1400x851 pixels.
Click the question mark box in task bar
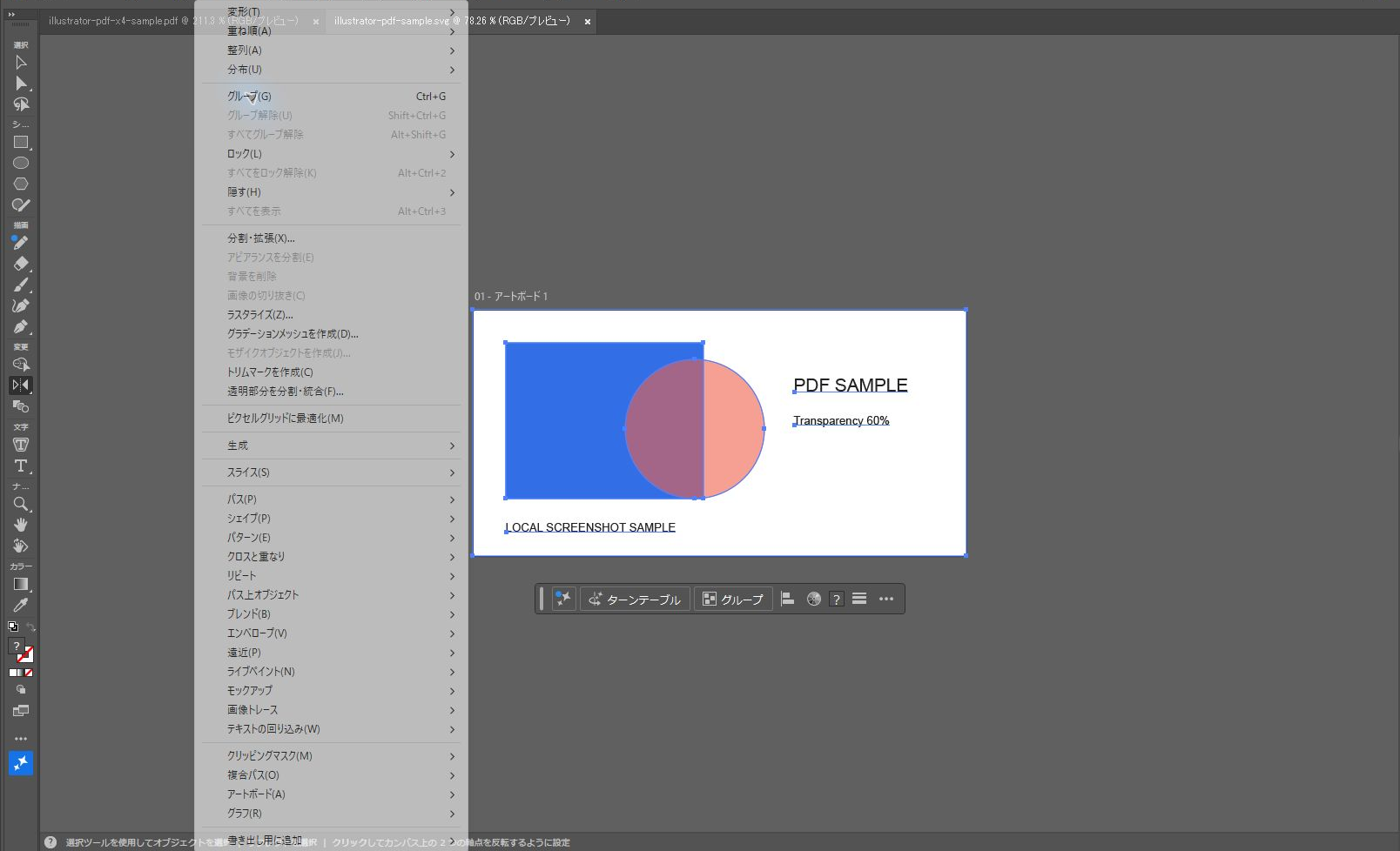coord(837,599)
